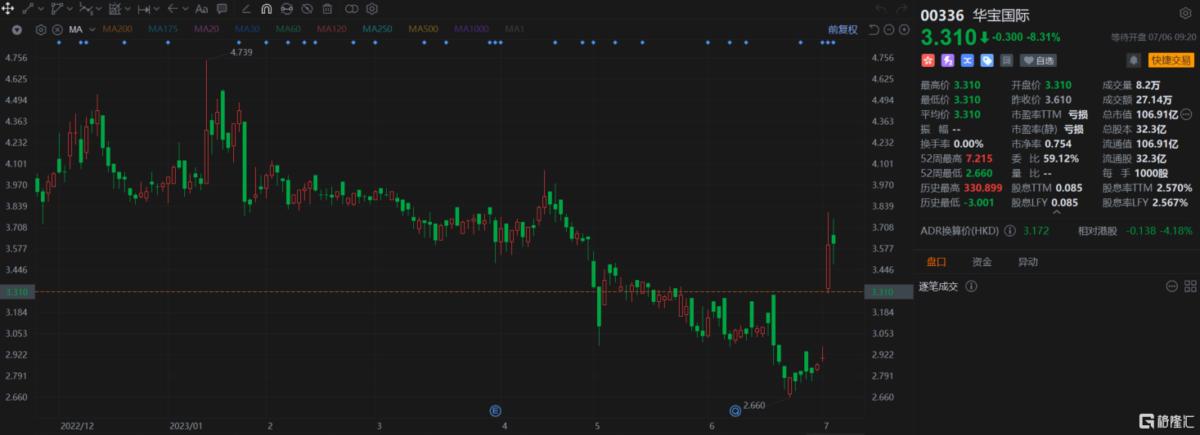Open drawing toolbar settings hexagon icon
This screenshot has width=1200, height=435.
pyautogui.click(x=371, y=9)
